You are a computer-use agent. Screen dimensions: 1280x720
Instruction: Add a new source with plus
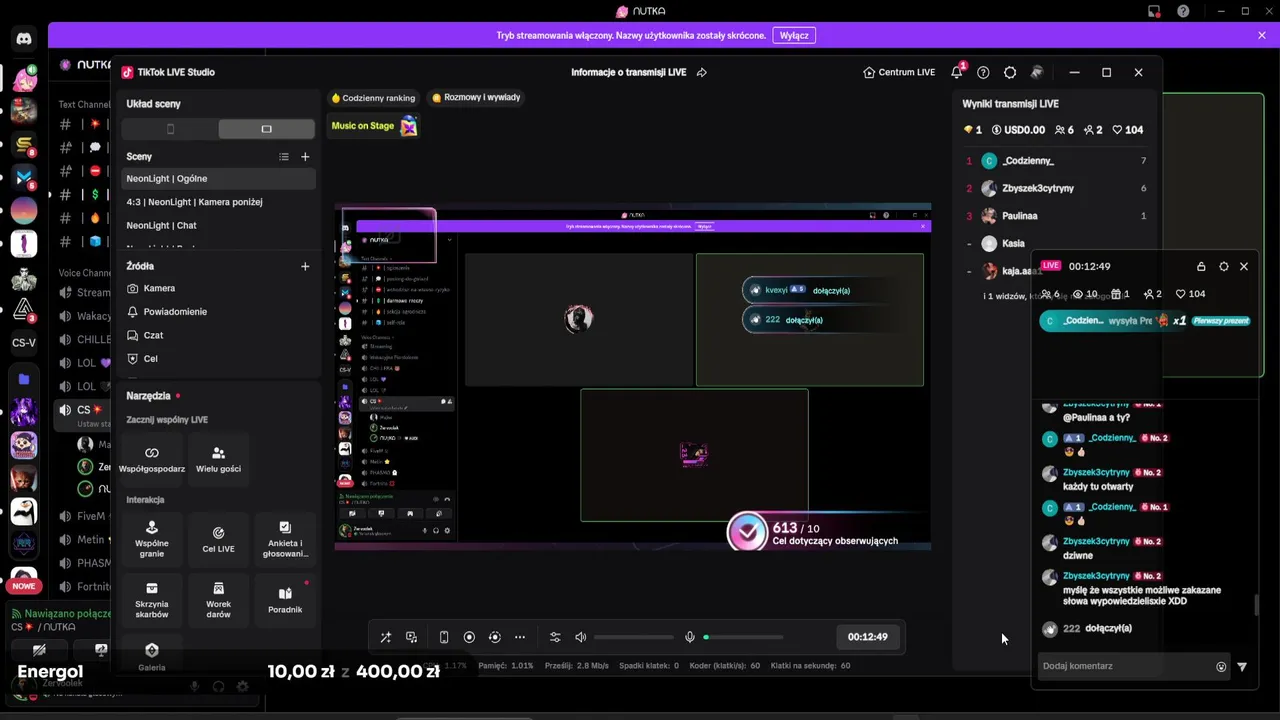pyautogui.click(x=305, y=267)
